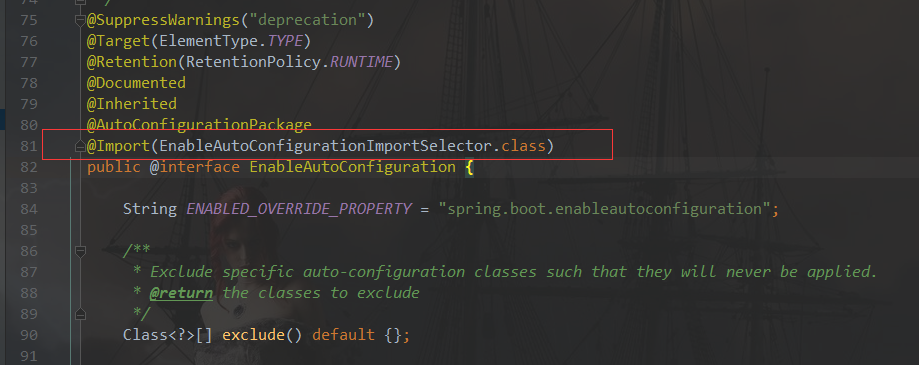Click line number 89 in the gutter
The width and height of the screenshot is (919, 365).
[x=29, y=314]
